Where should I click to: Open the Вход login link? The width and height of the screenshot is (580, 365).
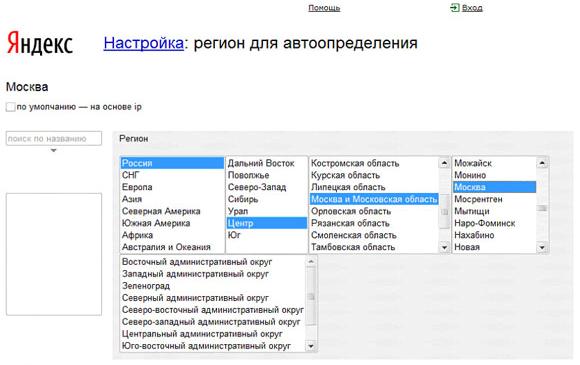(472, 8)
